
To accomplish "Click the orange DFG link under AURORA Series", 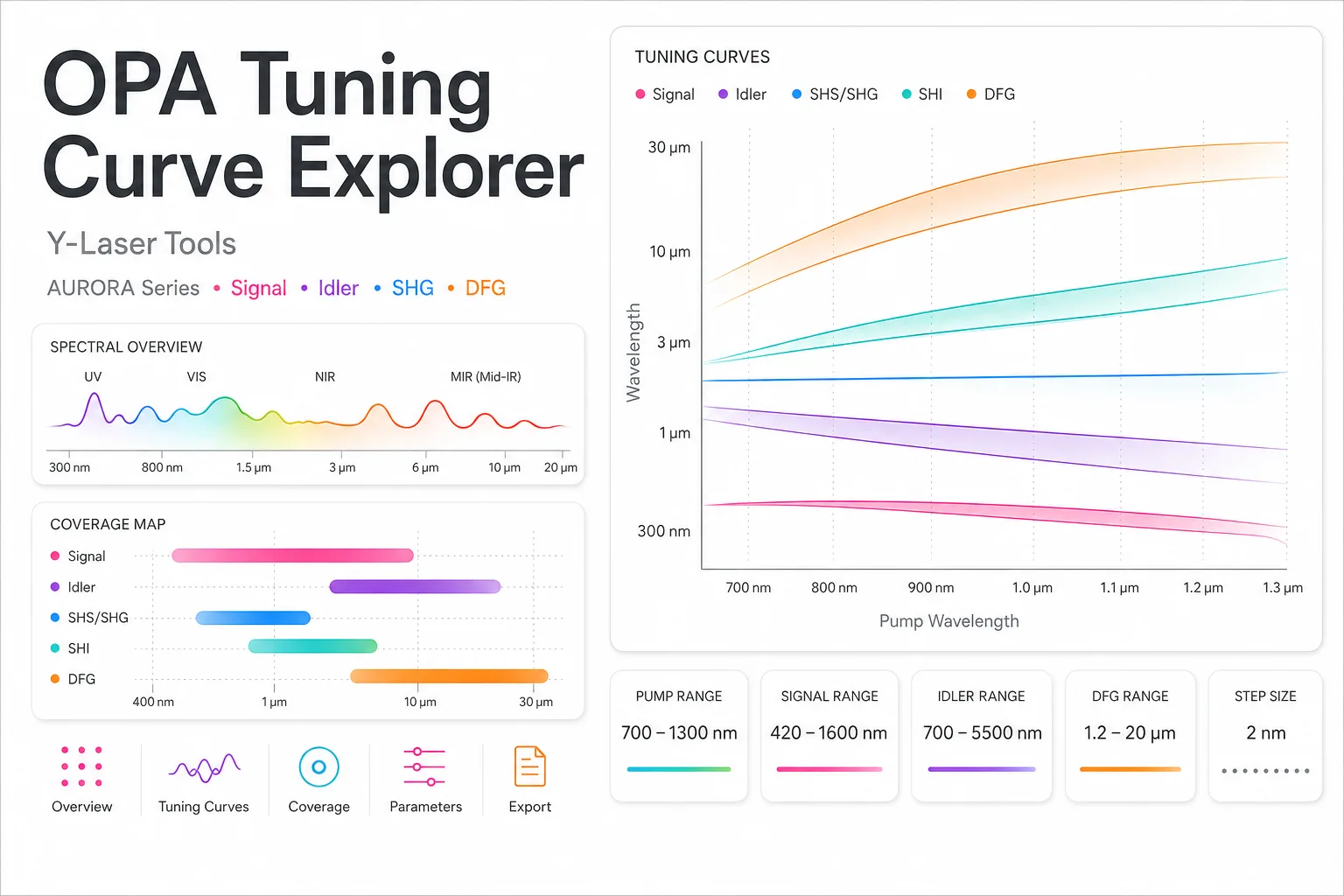I will point(486,288).
